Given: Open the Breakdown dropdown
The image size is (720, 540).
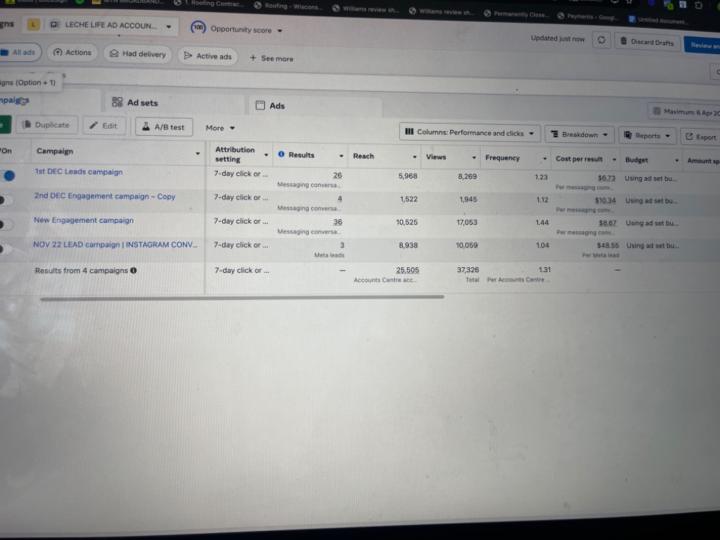Looking at the screenshot, I should coord(579,135).
